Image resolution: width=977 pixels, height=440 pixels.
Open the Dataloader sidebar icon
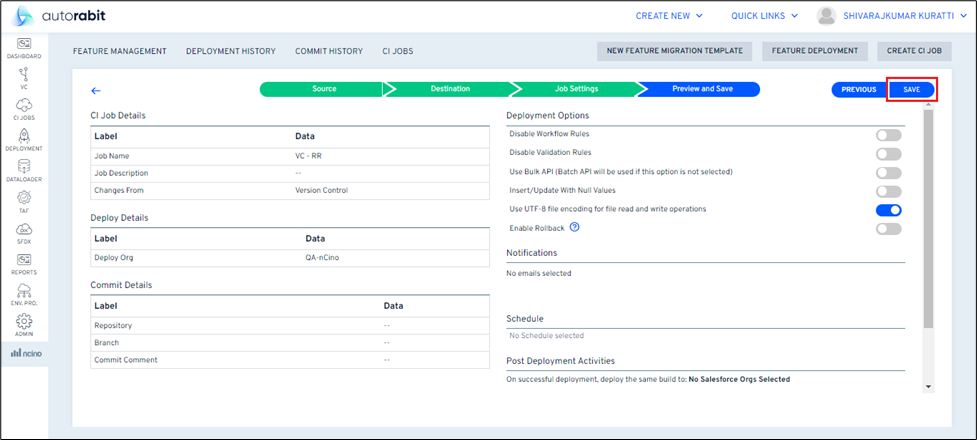pos(24,169)
